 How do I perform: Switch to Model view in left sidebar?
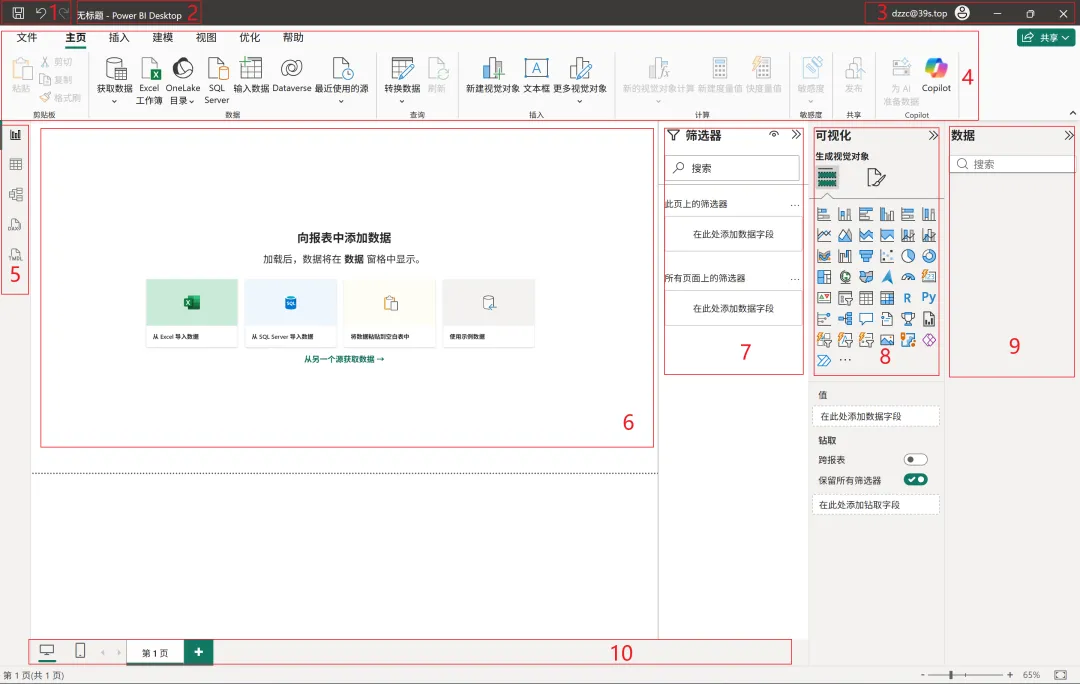pos(15,194)
